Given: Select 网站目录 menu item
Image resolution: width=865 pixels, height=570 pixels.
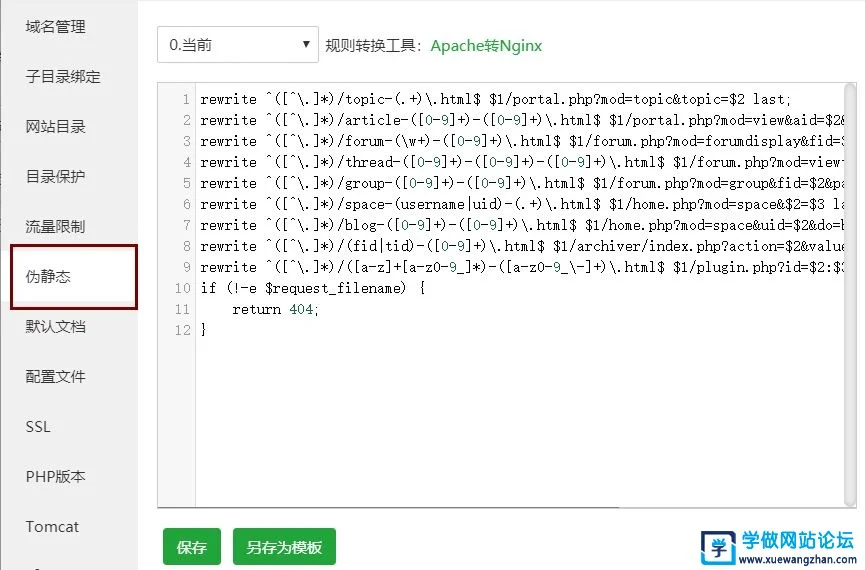Looking at the screenshot, I should point(55,126).
